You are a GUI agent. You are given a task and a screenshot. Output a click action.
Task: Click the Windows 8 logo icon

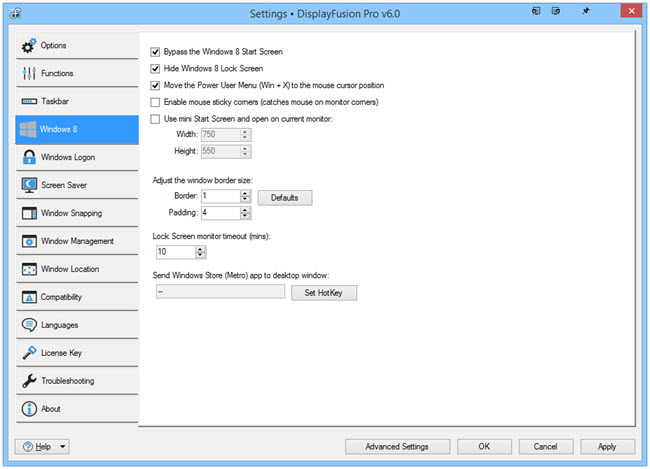coord(28,129)
